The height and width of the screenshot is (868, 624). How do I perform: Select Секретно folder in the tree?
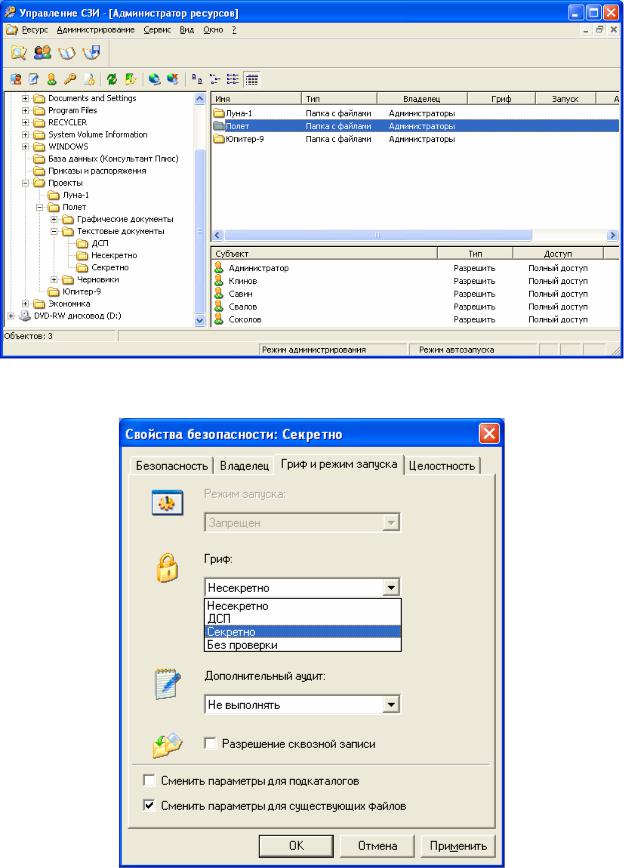pyautogui.click(x=110, y=267)
